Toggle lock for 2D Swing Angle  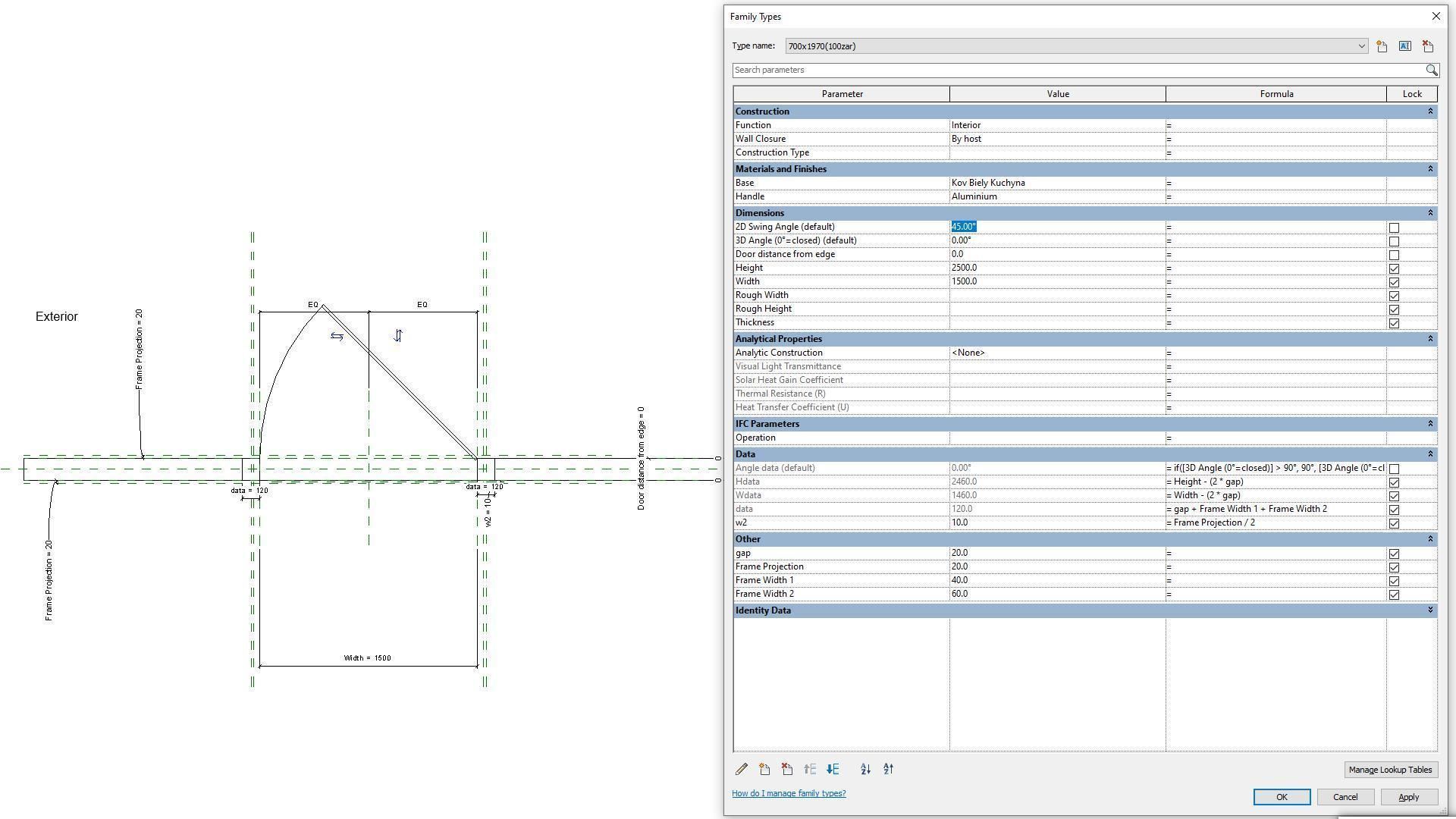[1394, 227]
